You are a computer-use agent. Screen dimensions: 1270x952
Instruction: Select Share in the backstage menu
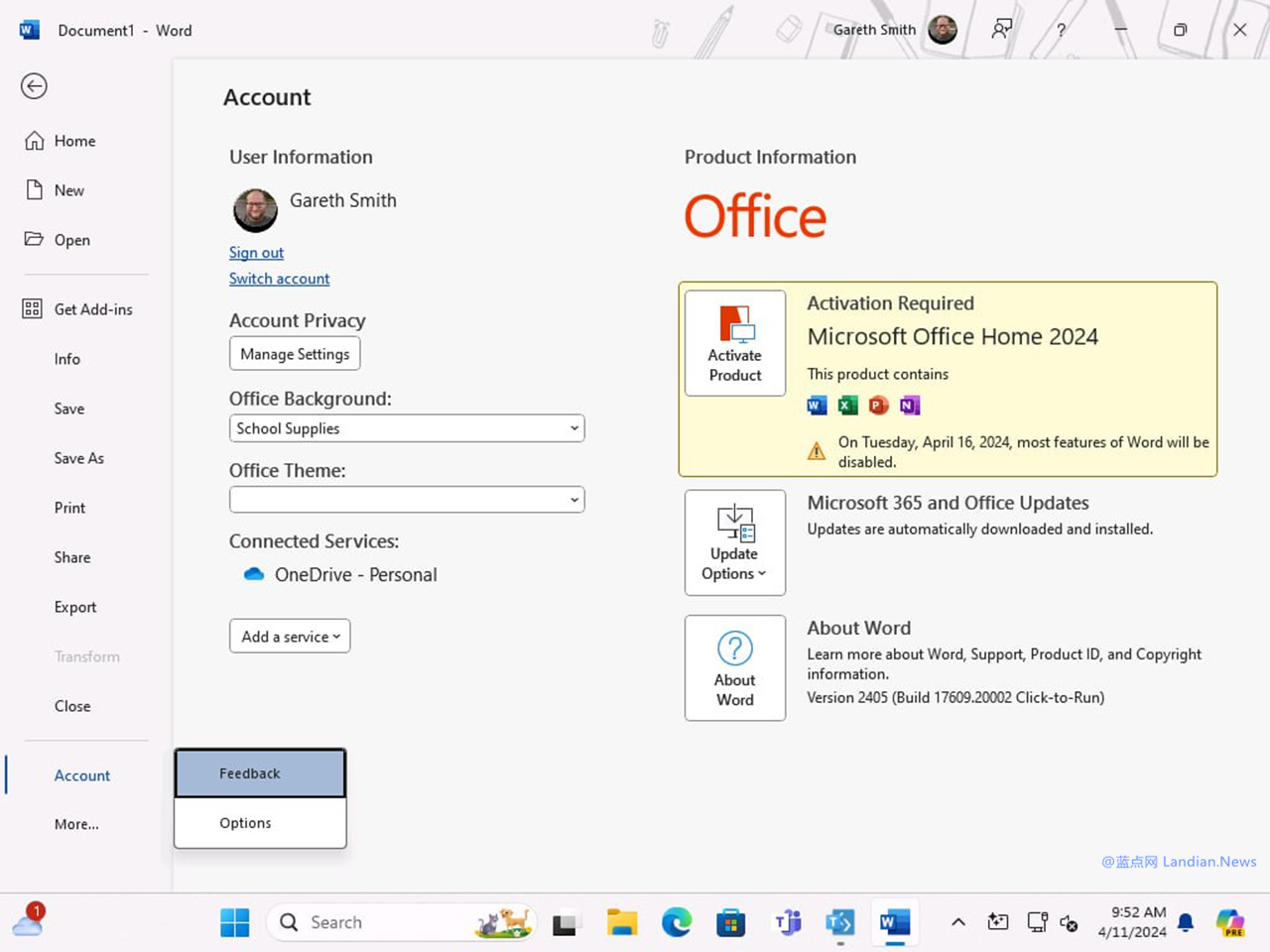coord(72,557)
